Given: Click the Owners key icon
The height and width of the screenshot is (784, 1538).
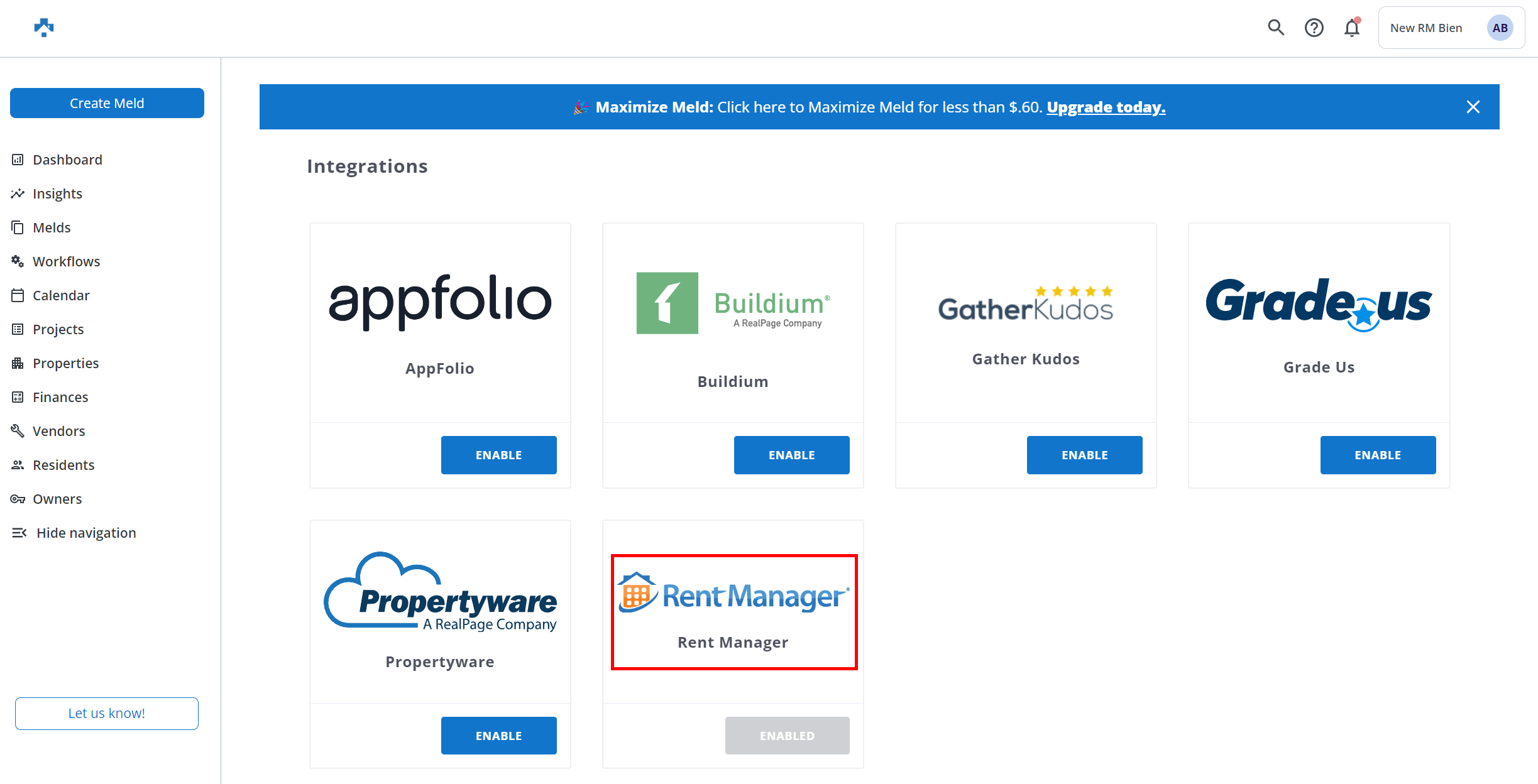Looking at the screenshot, I should 18,499.
